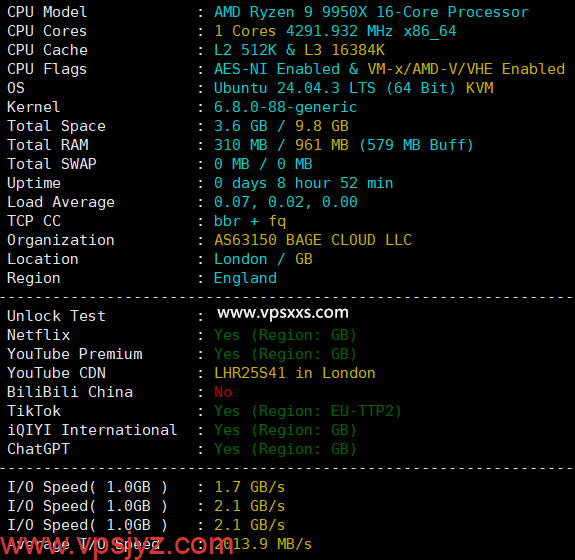Click the 'Uptime' label

pos(34,183)
